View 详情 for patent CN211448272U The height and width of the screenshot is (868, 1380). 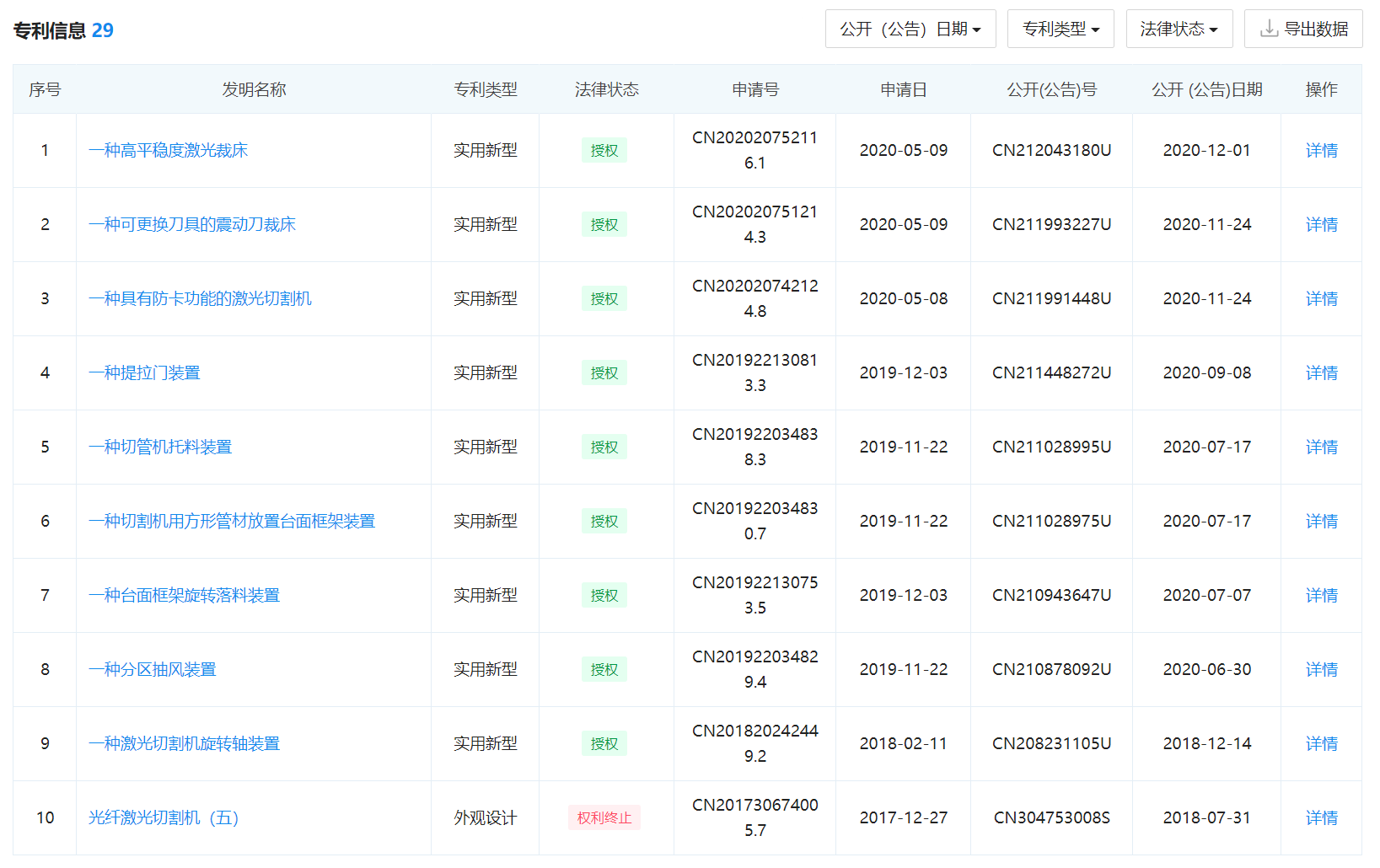[x=1321, y=373]
